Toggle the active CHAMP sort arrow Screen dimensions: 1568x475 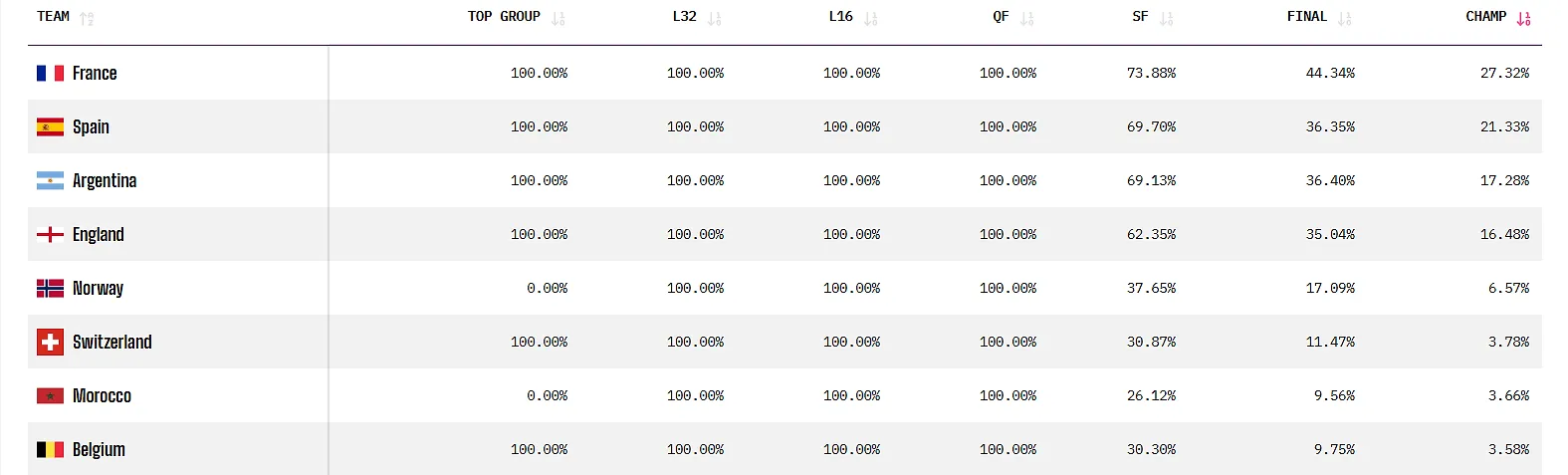pyautogui.click(x=1523, y=18)
